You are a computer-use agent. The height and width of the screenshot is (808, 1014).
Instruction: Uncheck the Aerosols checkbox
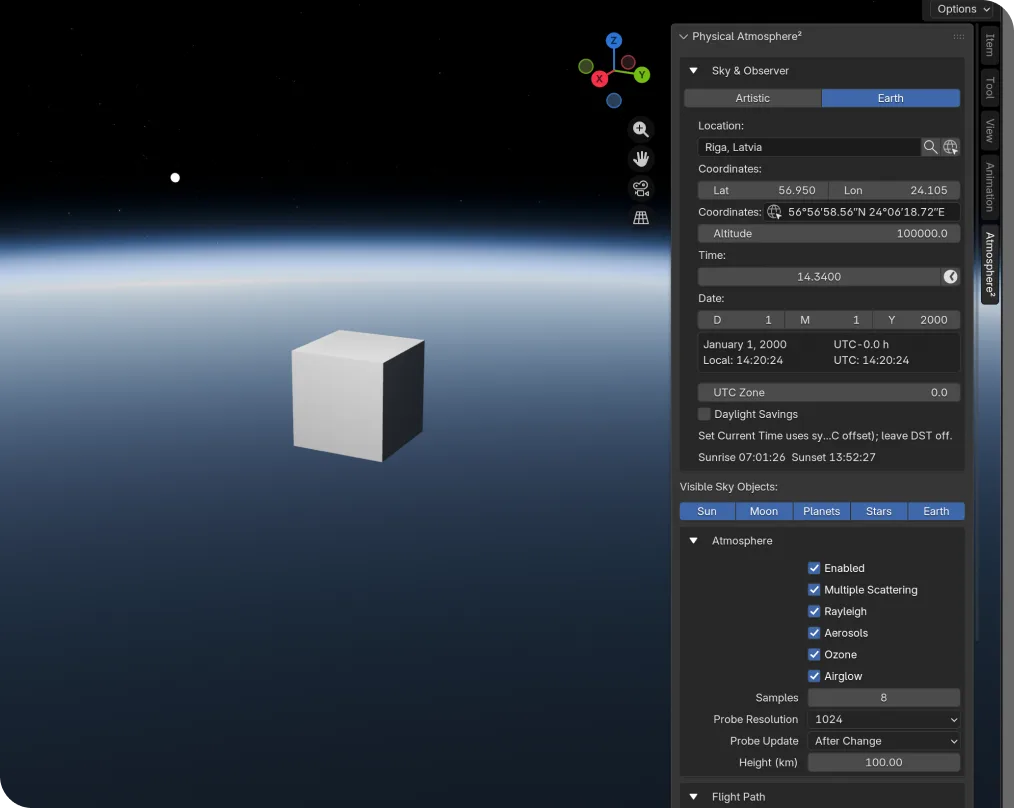(x=814, y=633)
